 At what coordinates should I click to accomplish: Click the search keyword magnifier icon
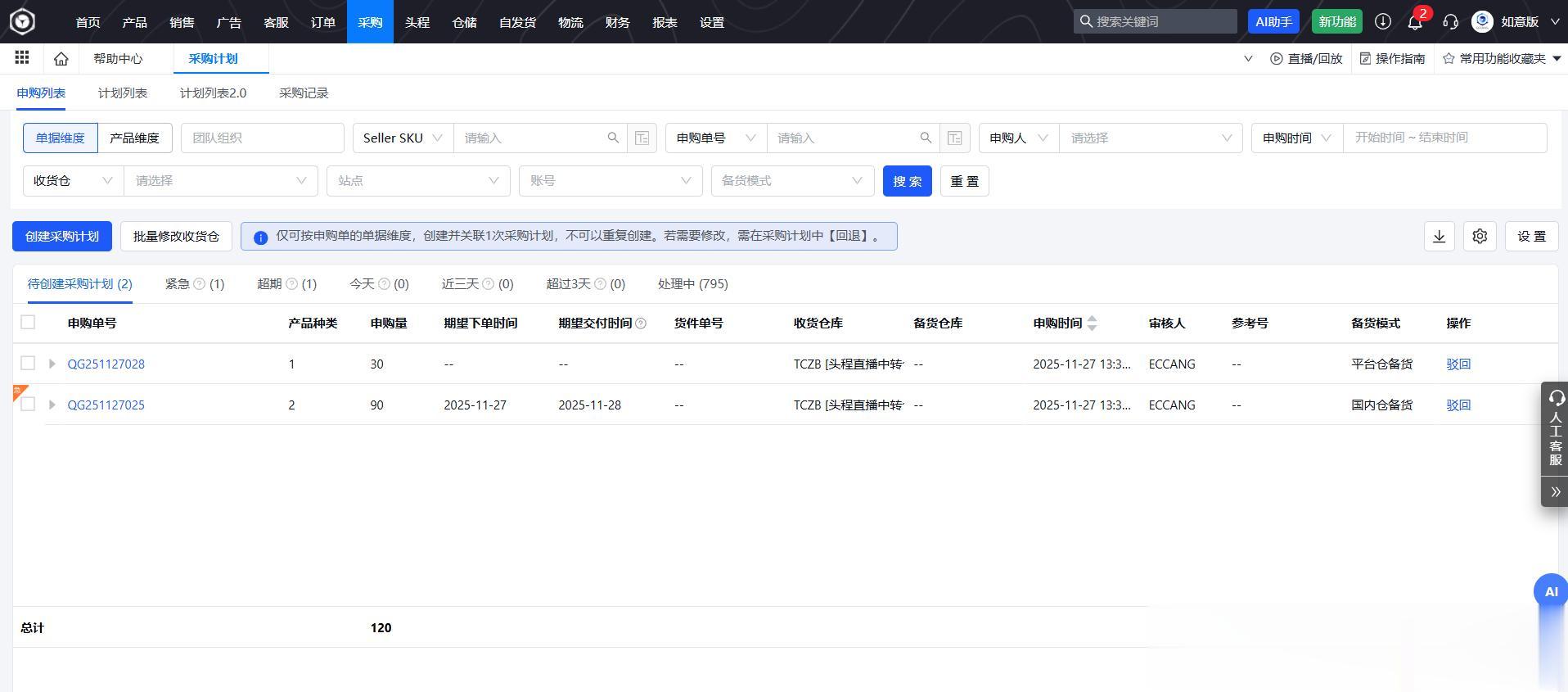point(1086,21)
